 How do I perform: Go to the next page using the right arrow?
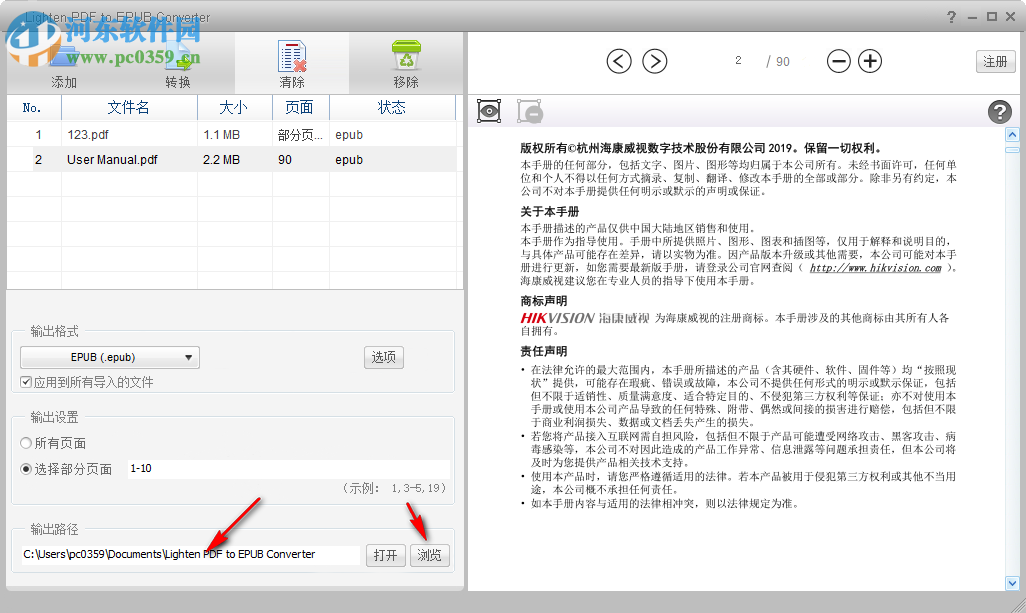pyautogui.click(x=655, y=61)
